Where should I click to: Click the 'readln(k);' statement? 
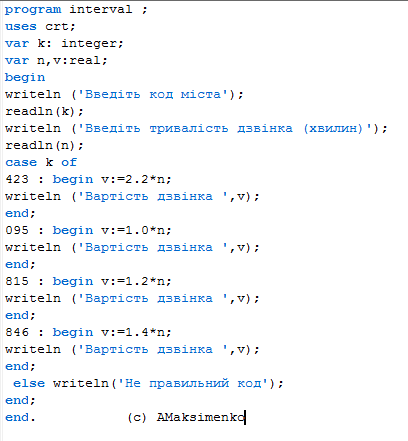(x=44, y=111)
